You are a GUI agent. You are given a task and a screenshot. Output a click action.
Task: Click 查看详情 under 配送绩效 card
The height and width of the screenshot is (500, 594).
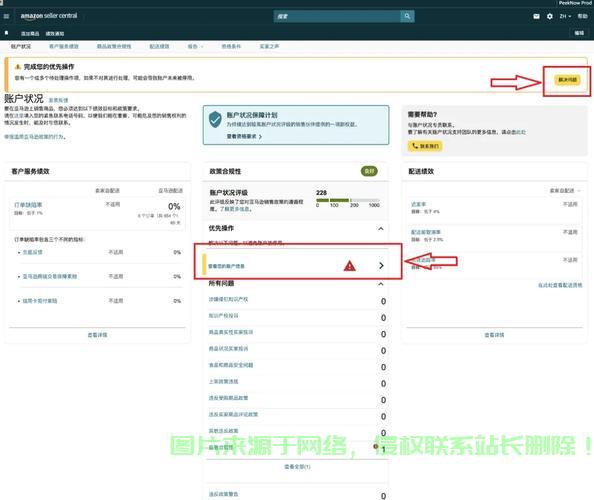[494, 335]
